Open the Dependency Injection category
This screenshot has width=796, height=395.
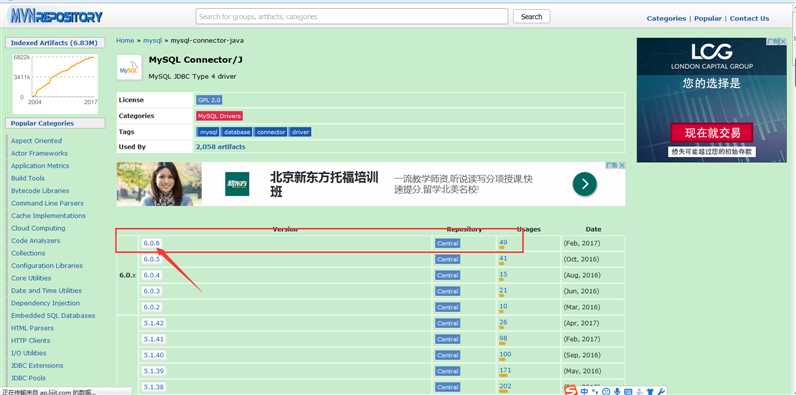tap(45, 303)
